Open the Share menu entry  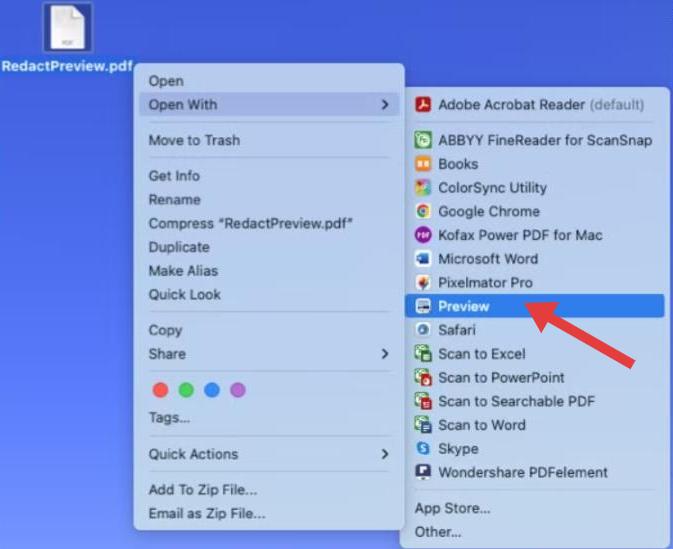point(269,354)
